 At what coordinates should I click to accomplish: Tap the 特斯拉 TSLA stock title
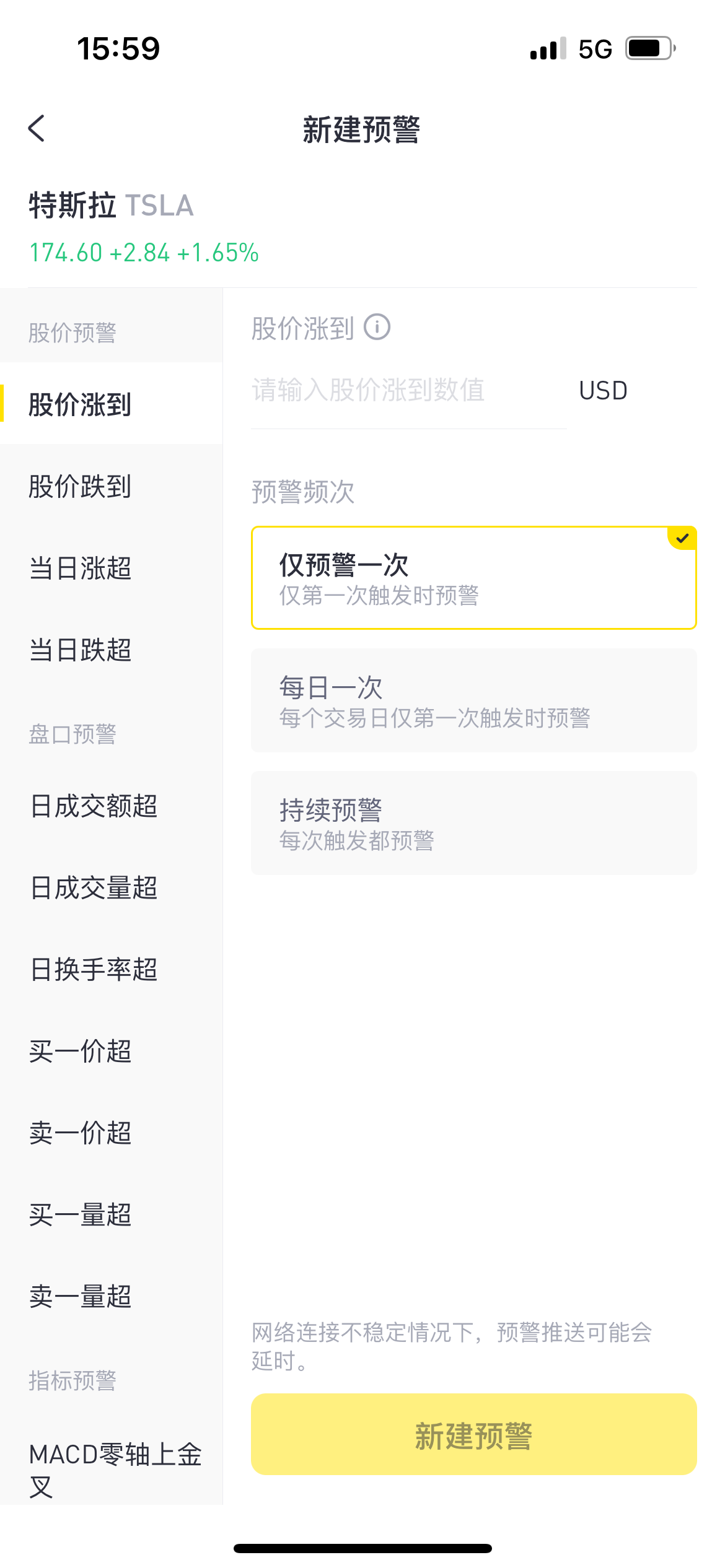coord(112,205)
